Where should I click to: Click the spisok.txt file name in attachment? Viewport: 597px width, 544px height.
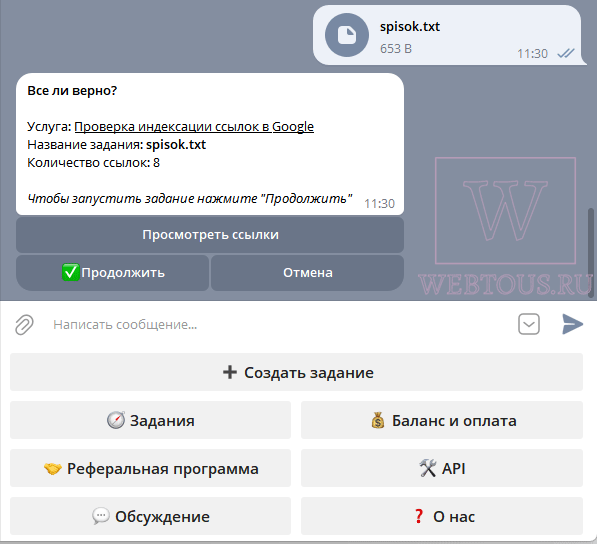point(410,27)
